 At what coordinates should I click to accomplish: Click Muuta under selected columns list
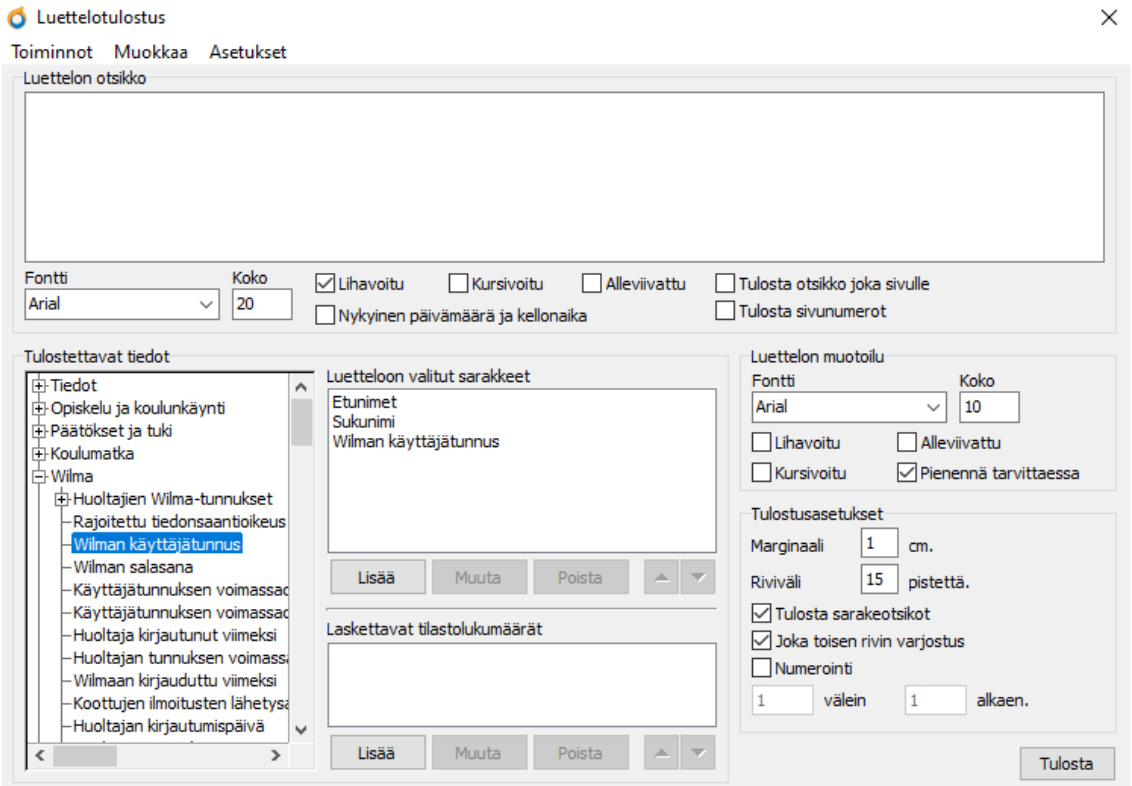478,577
